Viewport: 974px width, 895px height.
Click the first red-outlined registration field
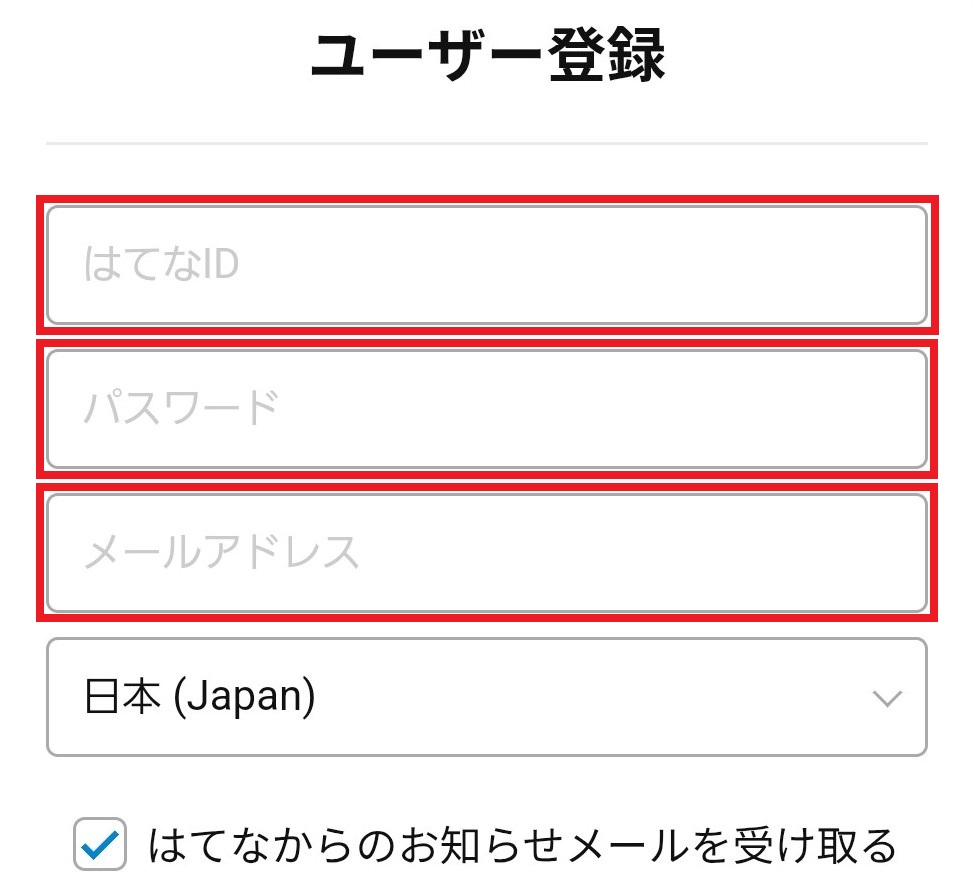coord(486,266)
